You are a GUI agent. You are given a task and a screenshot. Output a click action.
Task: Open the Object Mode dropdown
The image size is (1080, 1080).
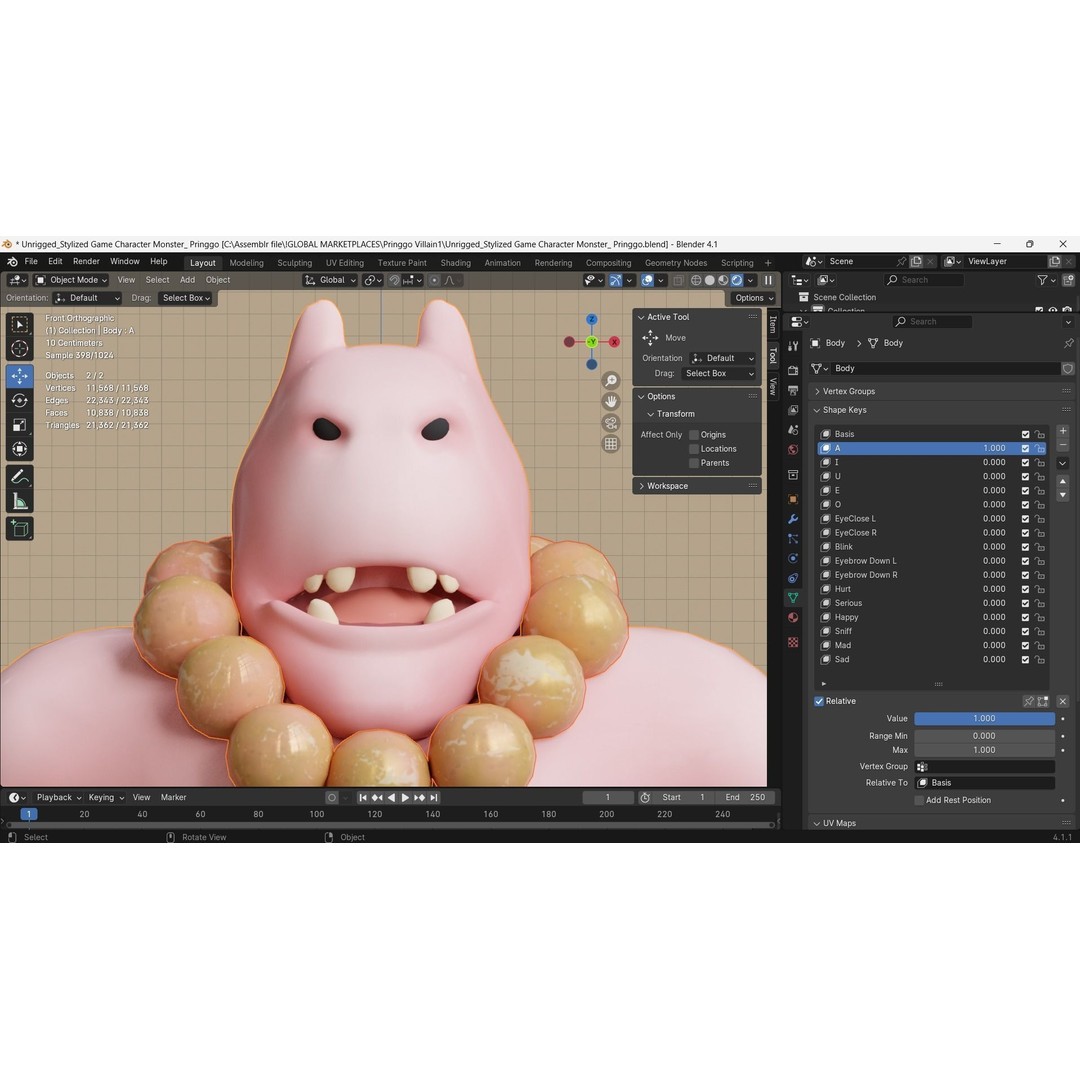[x=72, y=280]
